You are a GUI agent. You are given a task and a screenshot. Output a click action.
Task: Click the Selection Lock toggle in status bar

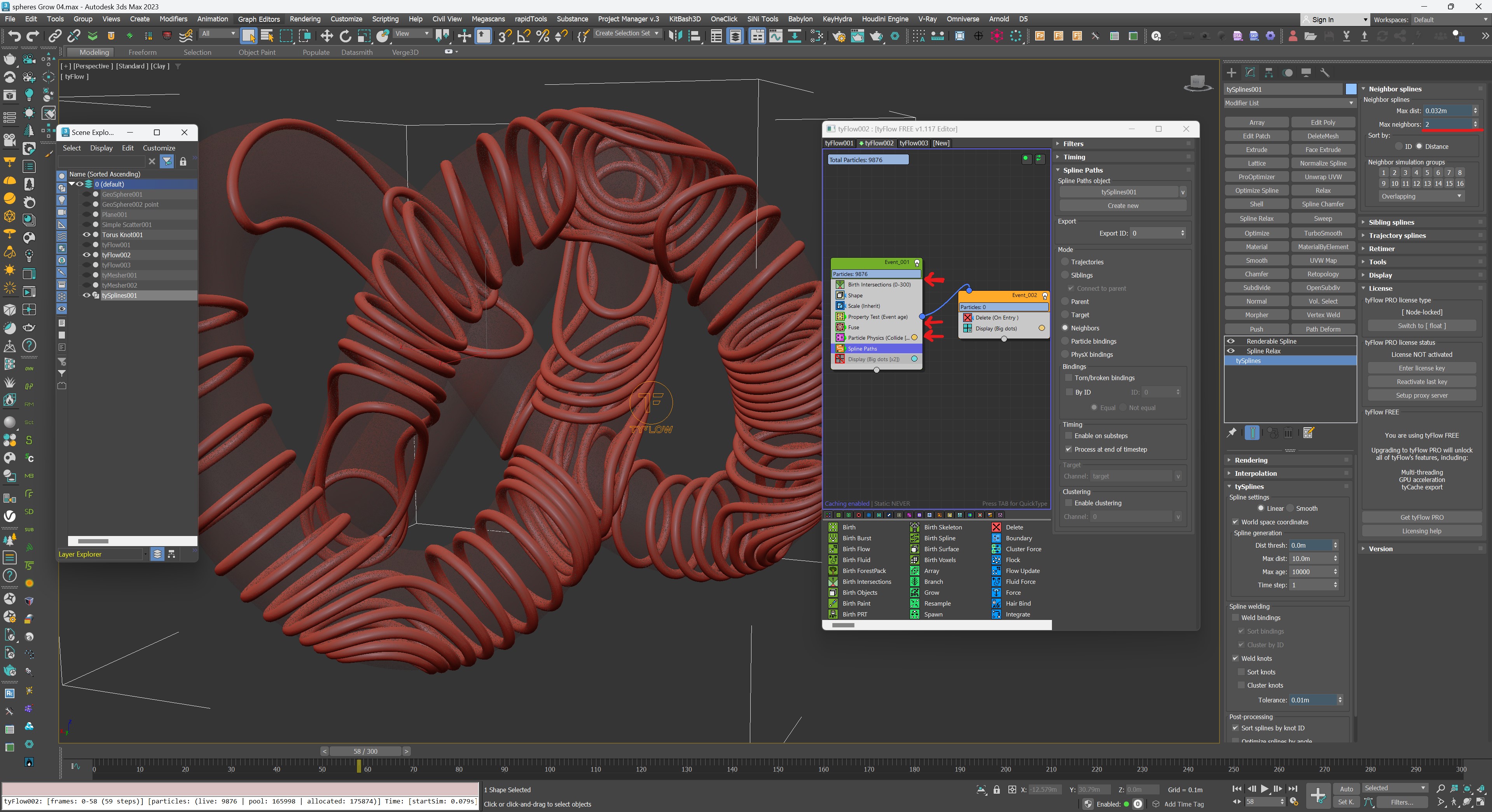click(x=996, y=789)
